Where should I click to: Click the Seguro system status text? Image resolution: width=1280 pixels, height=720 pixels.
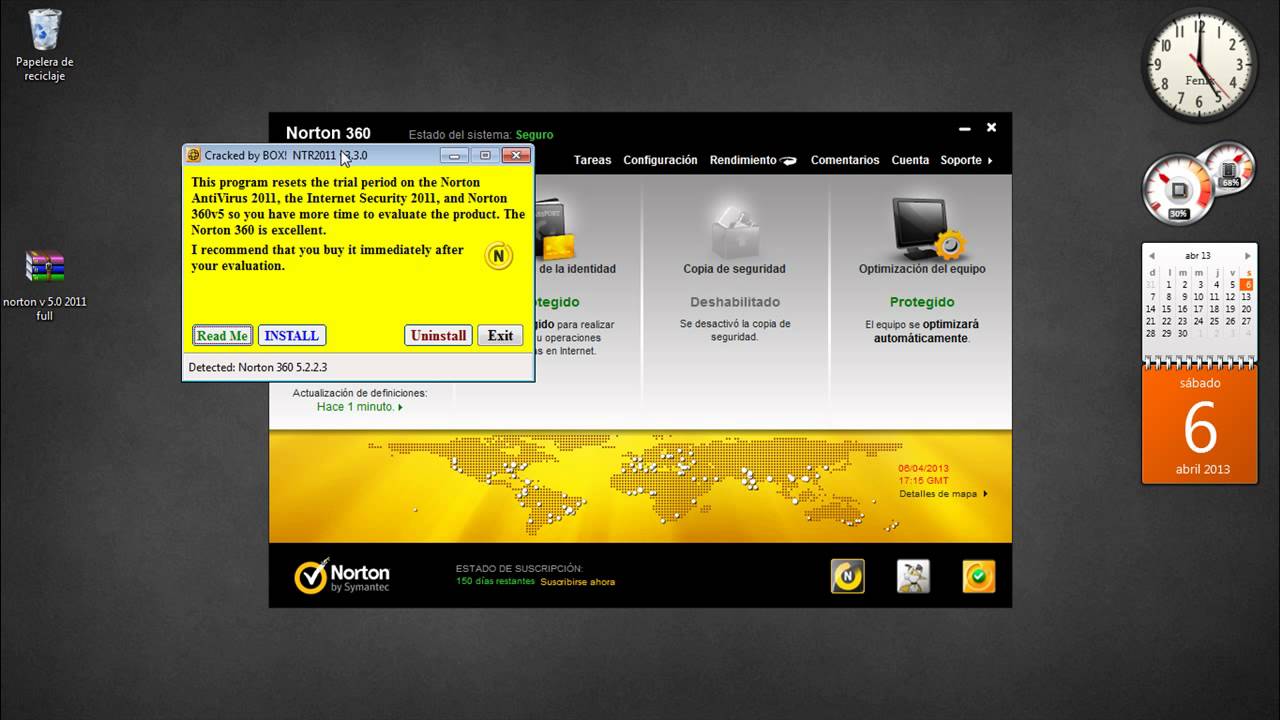[534, 135]
